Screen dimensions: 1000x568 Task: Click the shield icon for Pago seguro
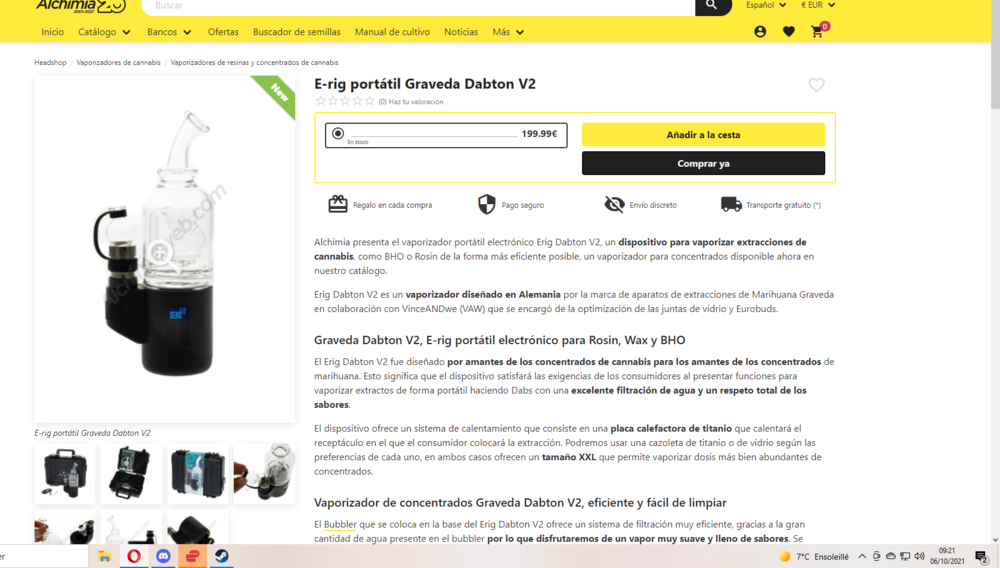[x=487, y=205]
